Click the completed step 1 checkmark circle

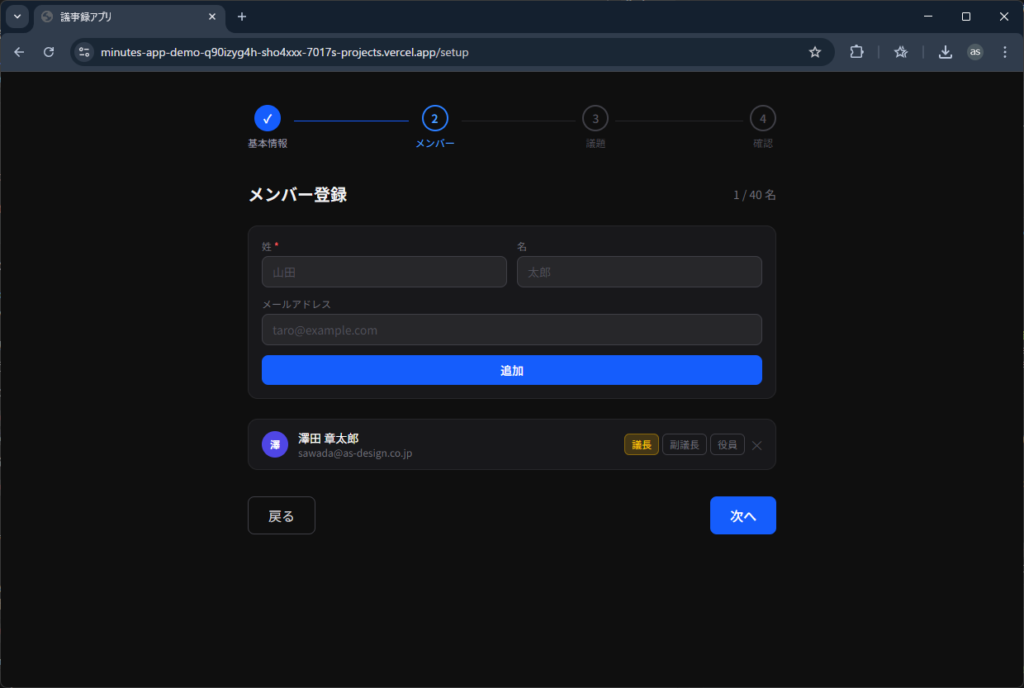tap(267, 119)
